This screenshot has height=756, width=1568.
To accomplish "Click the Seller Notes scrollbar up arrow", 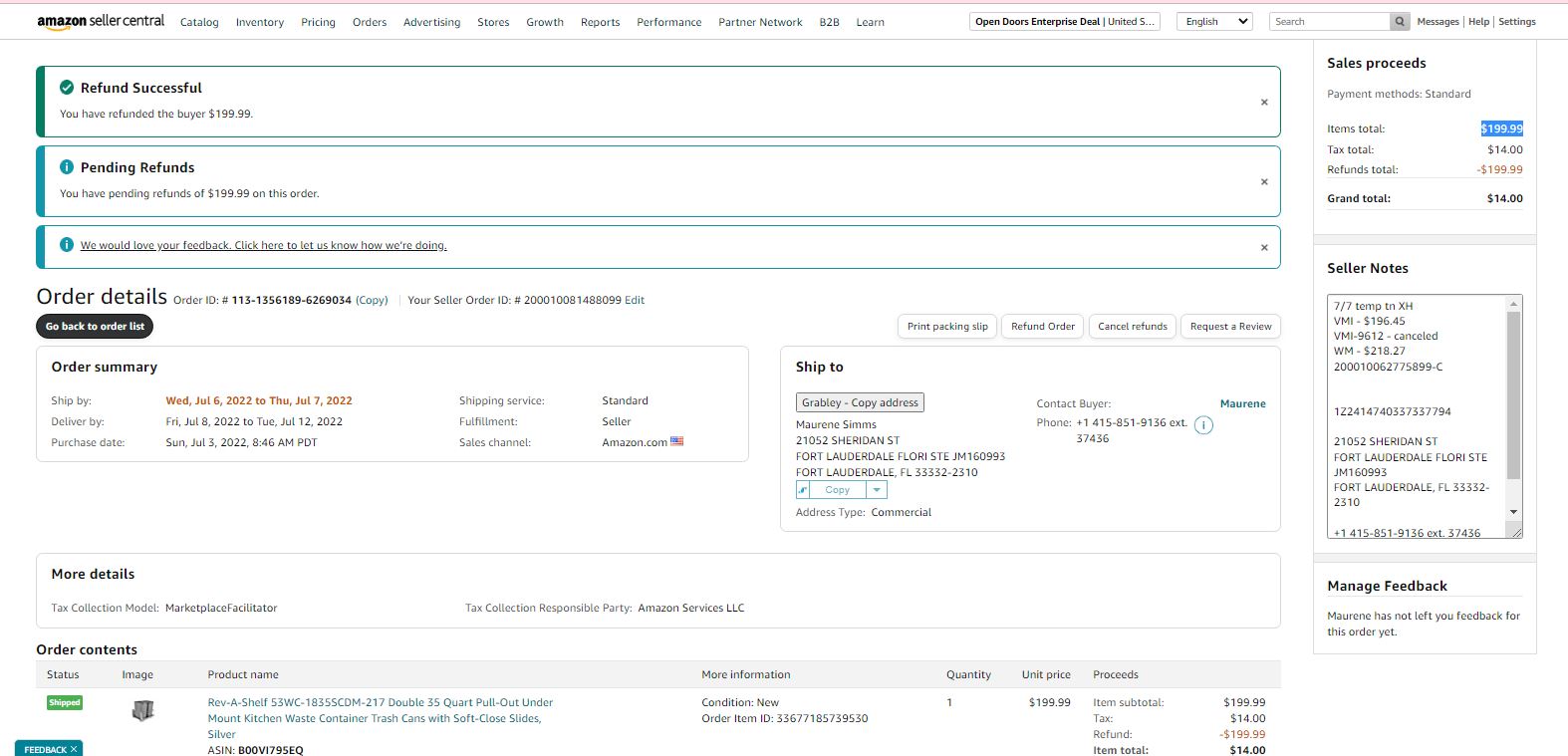I will pyautogui.click(x=1514, y=303).
